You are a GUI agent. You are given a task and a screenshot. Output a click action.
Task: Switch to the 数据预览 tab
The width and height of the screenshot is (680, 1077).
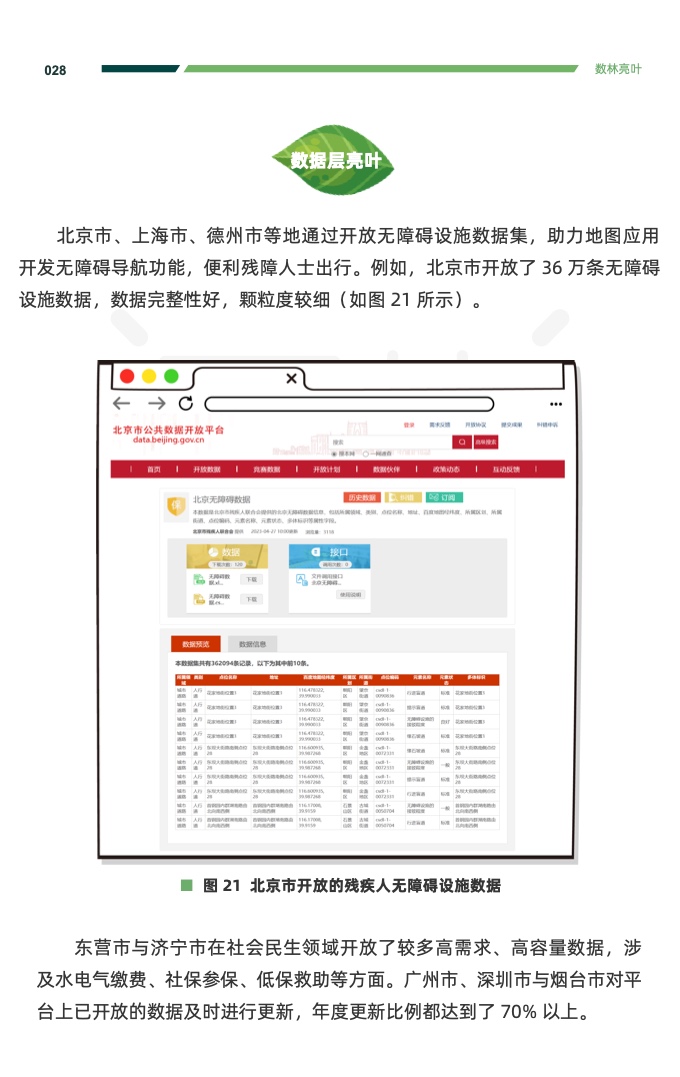coord(196,644)
